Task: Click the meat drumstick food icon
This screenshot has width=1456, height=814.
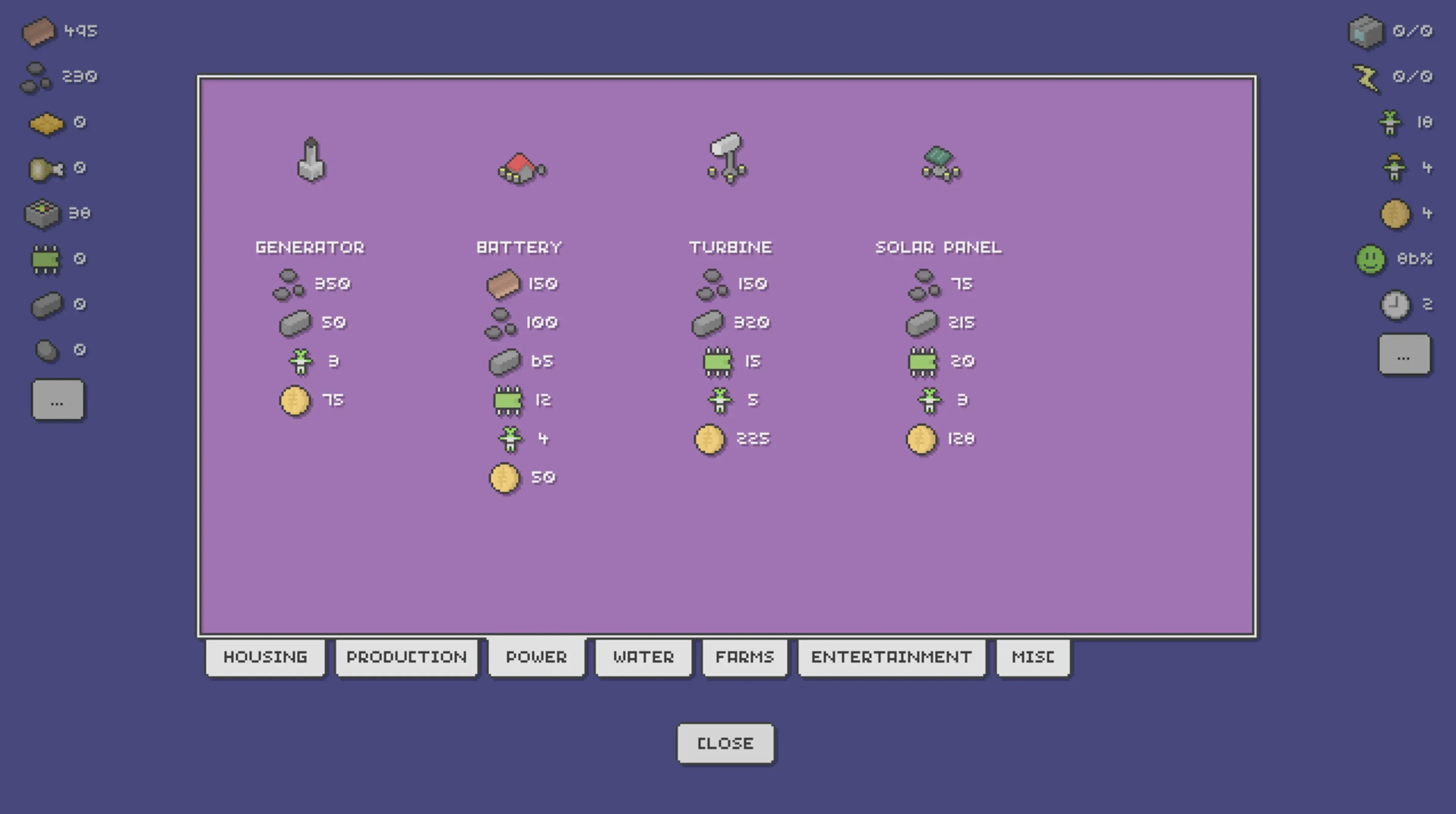Action: pos(46,169)
